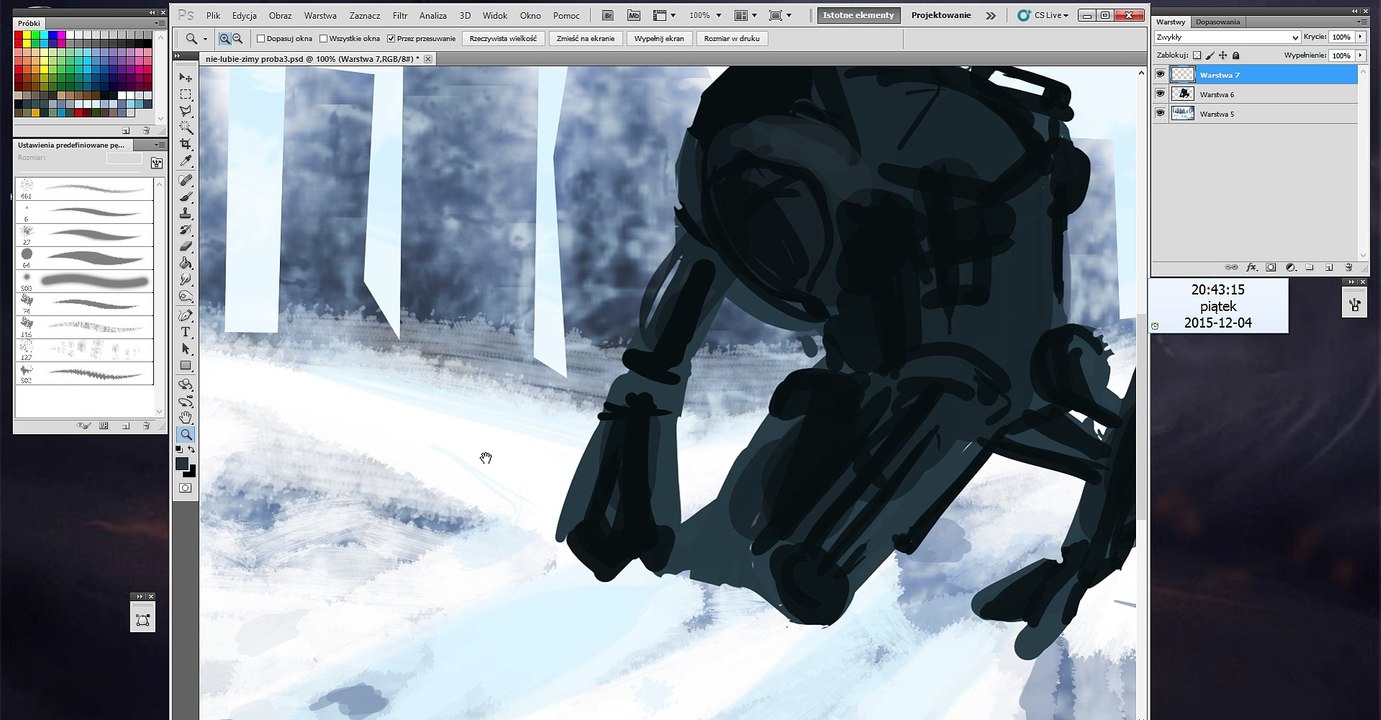Click Zmieść na ekranie button
This screenshot has height=720, width=1381.
coord(585,38)
